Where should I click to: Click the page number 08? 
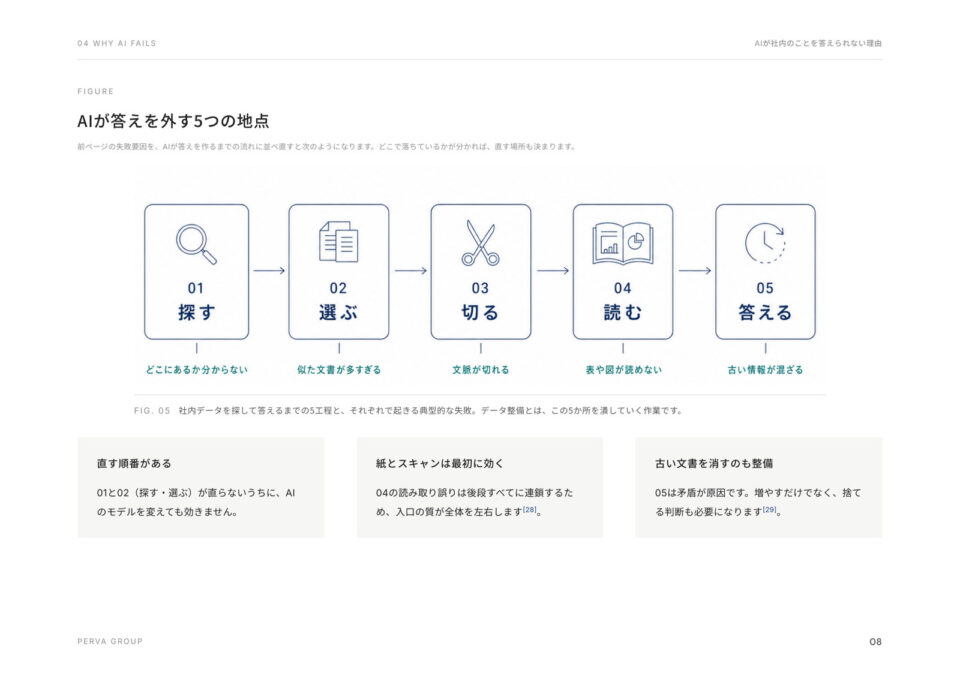876,642
